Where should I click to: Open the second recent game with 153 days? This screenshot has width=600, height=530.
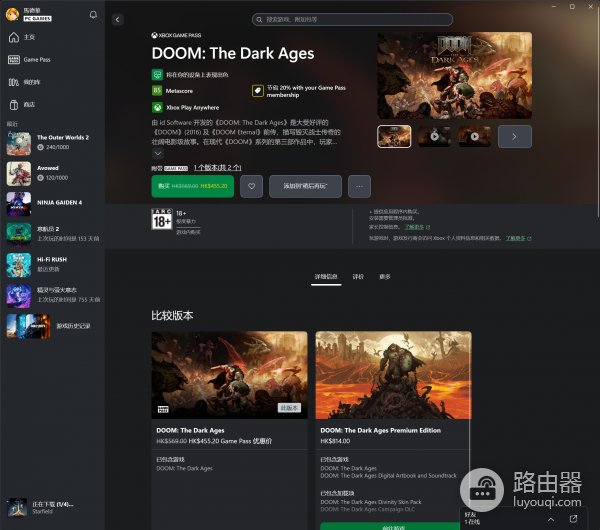pos(52,234)
